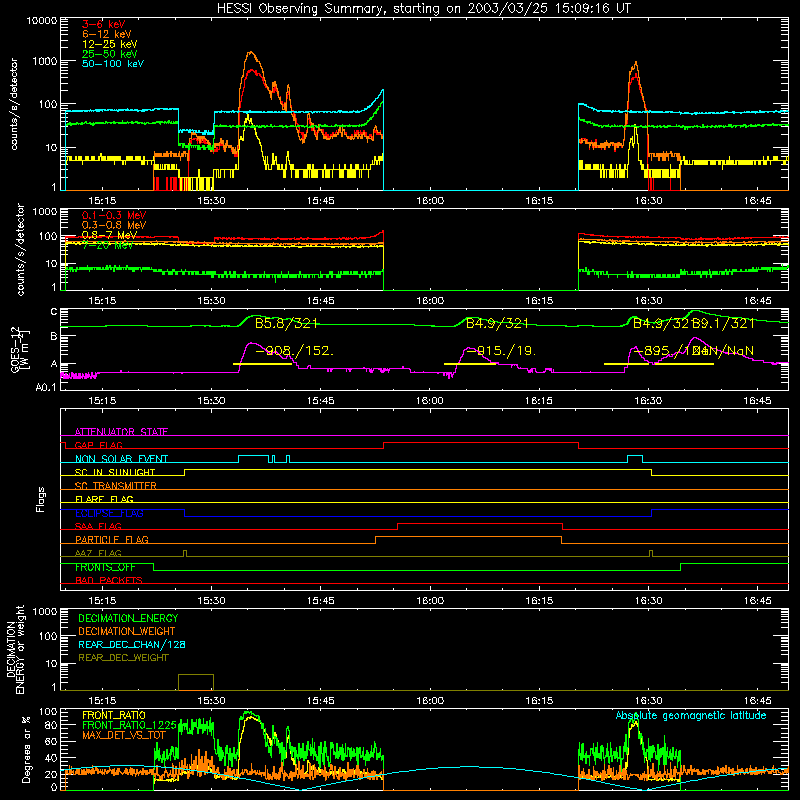Click the SAA FLAG label

point(98,526)
